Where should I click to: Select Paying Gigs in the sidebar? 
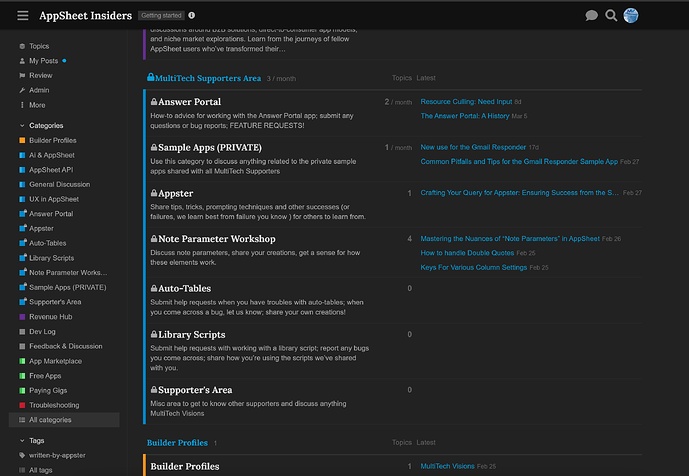pos(48,390)
